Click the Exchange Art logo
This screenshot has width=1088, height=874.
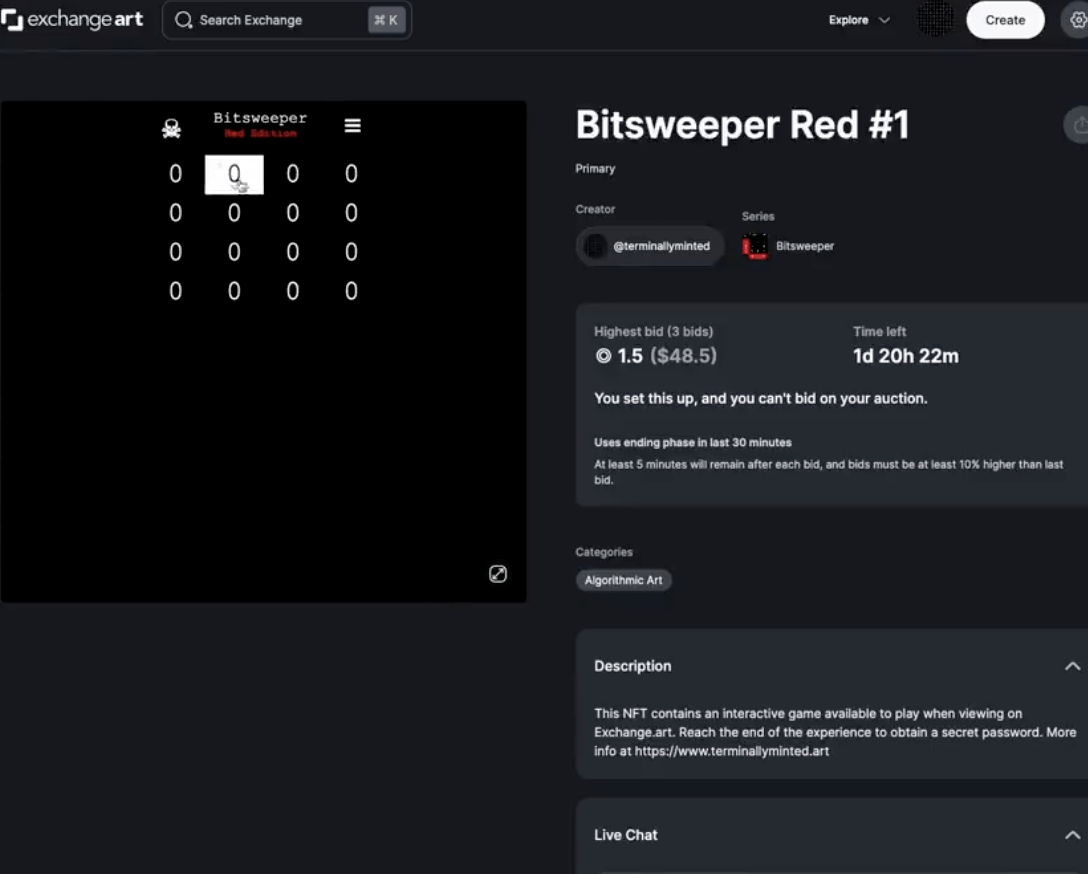(72, 20)
